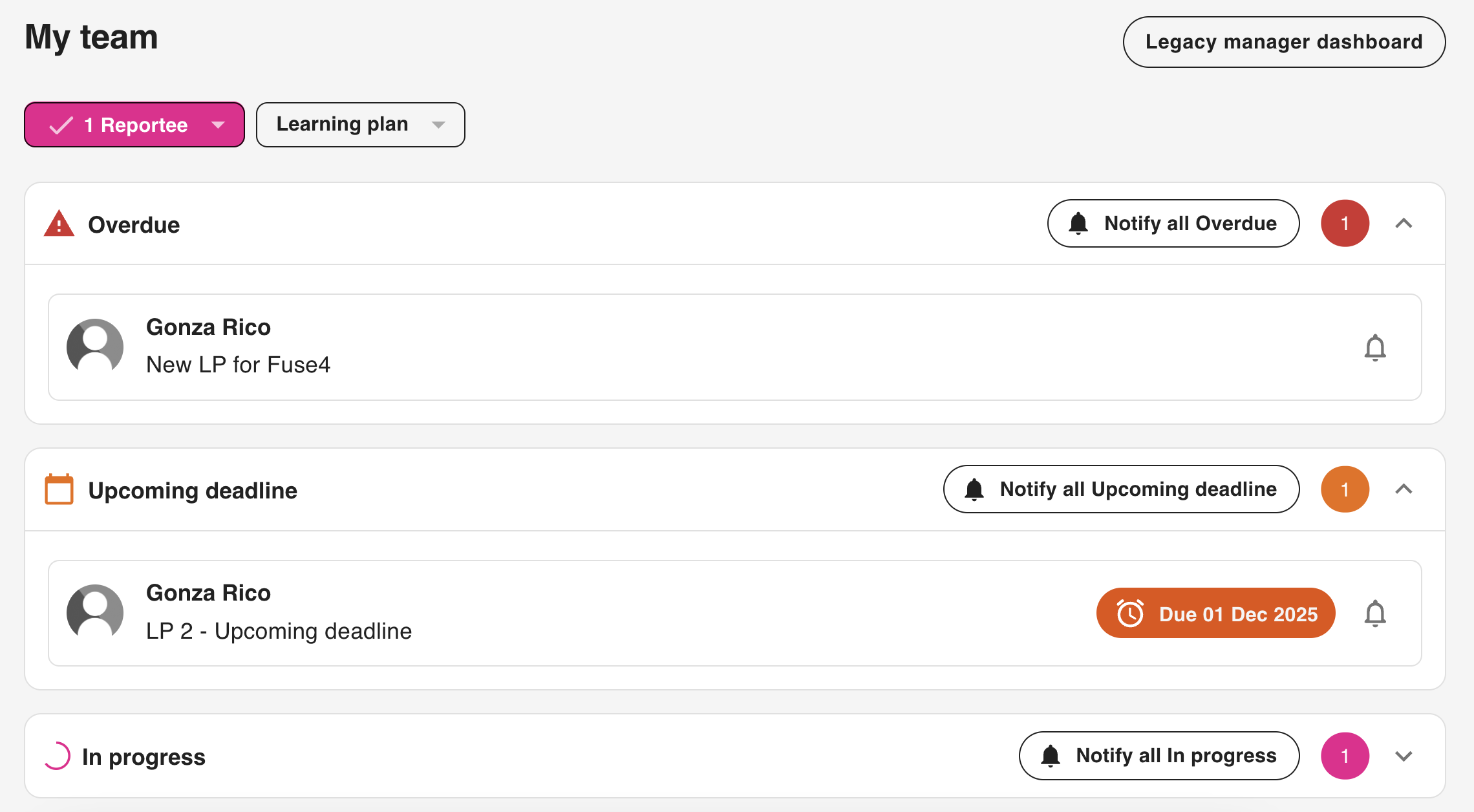Click the alarm clock icon in due badge
The image size is (1474, 812).
tap(1130, 614)
